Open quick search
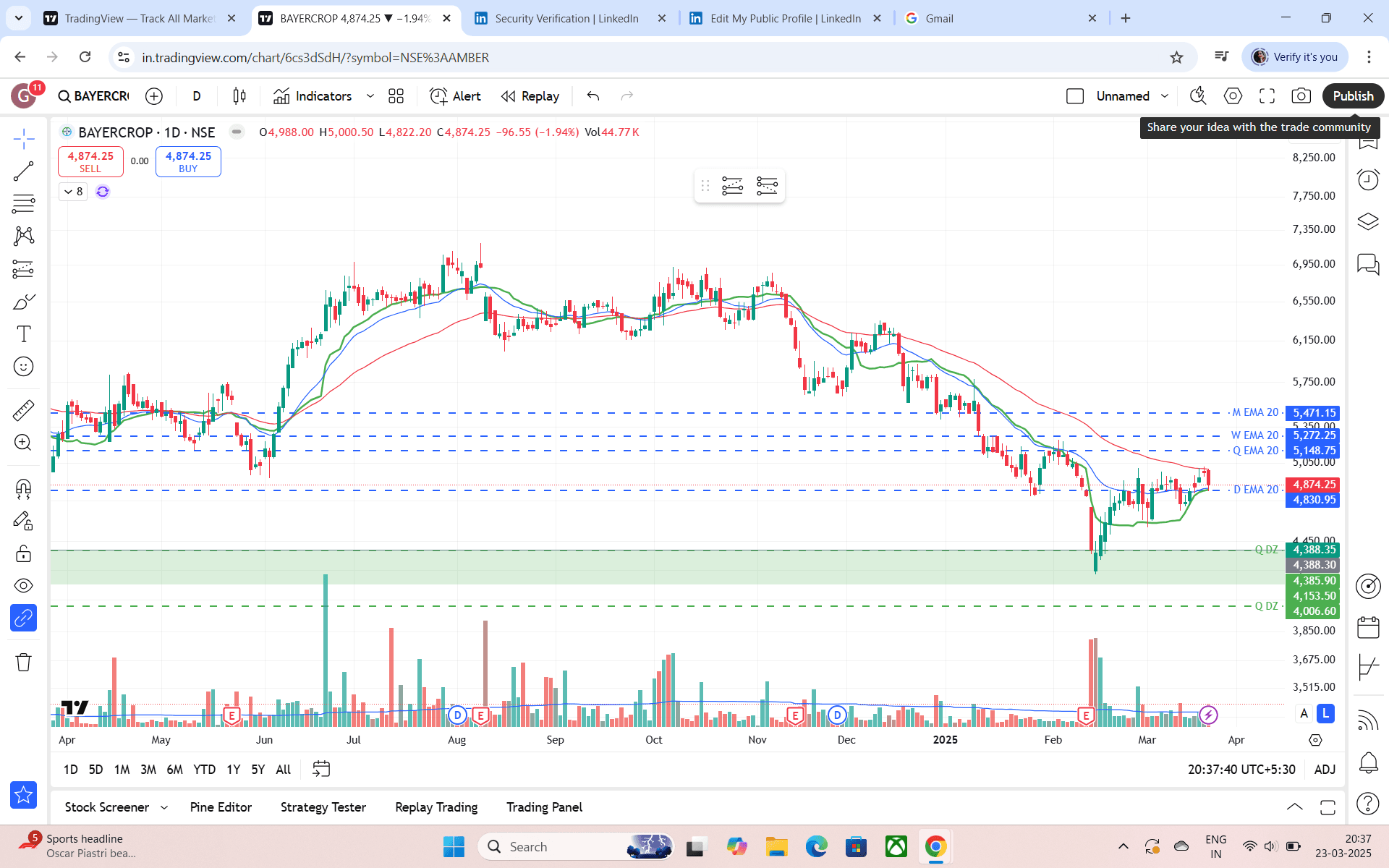Screen dimensions: 1389x868 point(1198,96)
